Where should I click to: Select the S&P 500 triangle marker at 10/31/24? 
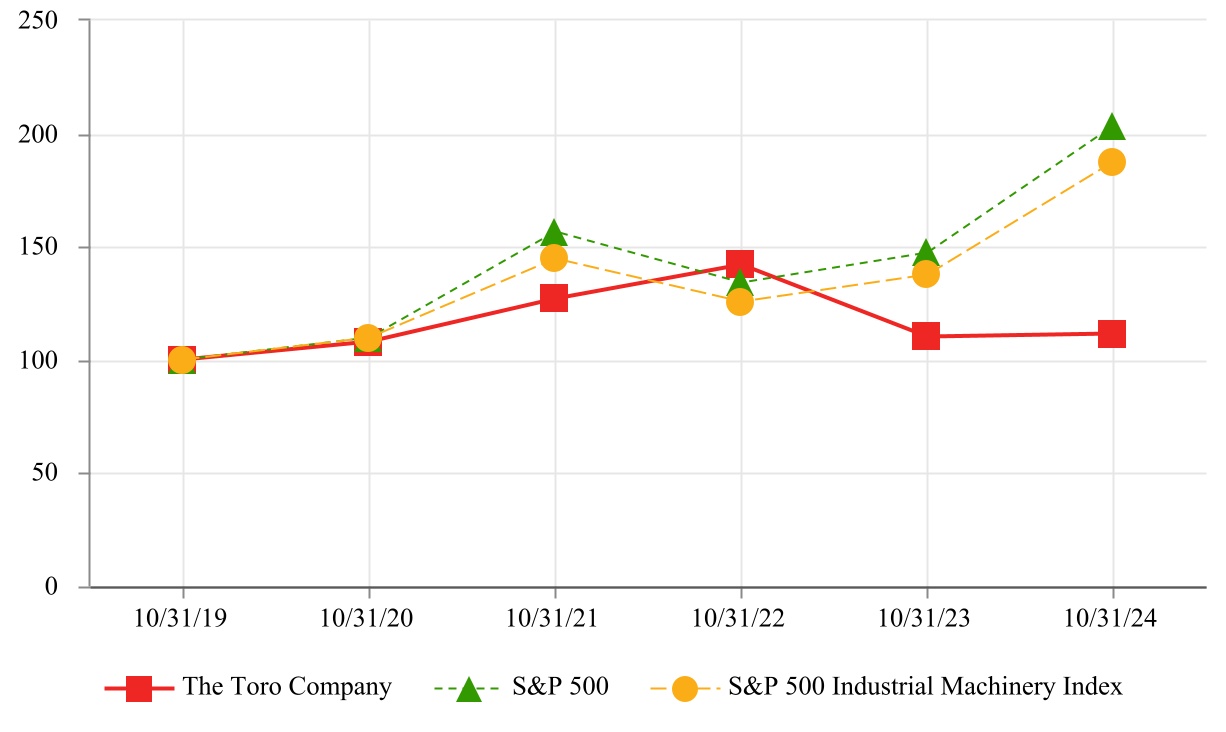[x=1112, y=128]
